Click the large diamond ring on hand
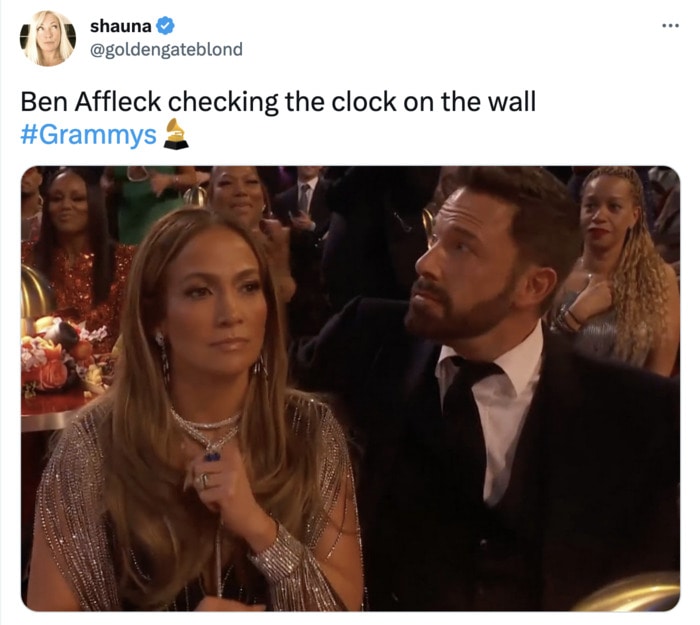The width and height of the screenshot is (700, 625). (x=202, y=481)
